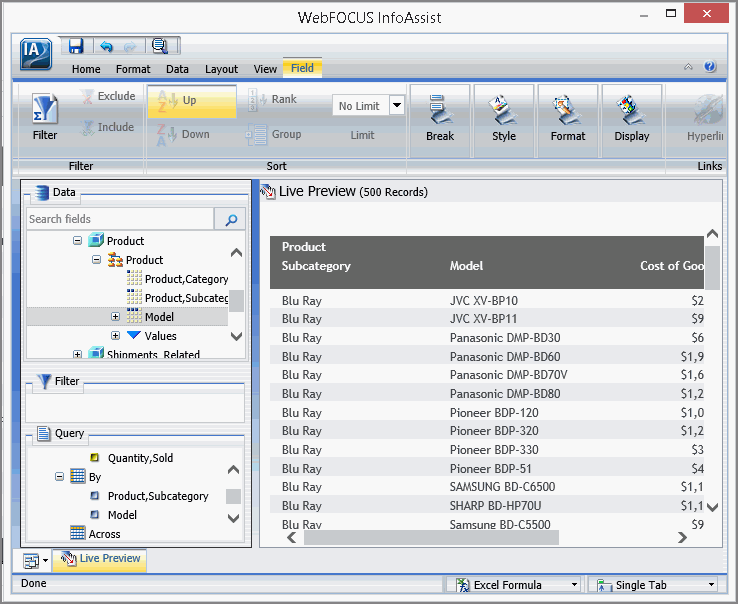Viewport: 738px width, 604px height.
Task: Open the Display options
Action: (x=632, y=119)
